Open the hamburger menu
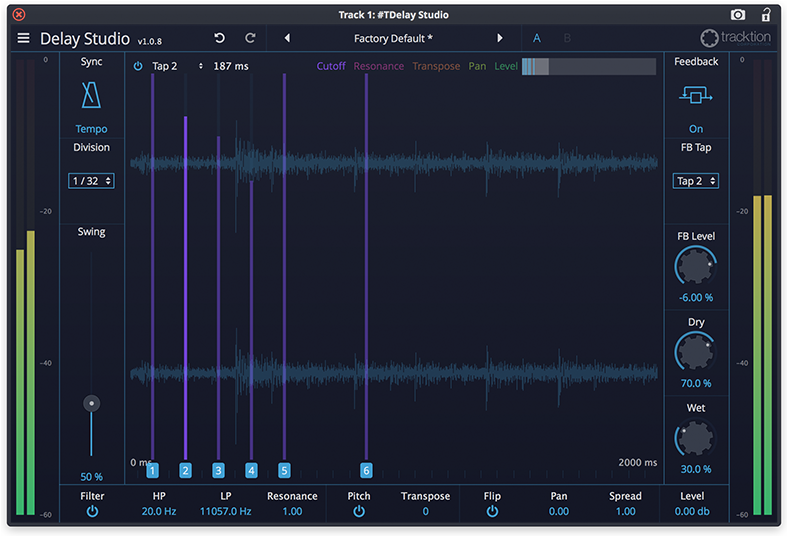 pos(23,38)
